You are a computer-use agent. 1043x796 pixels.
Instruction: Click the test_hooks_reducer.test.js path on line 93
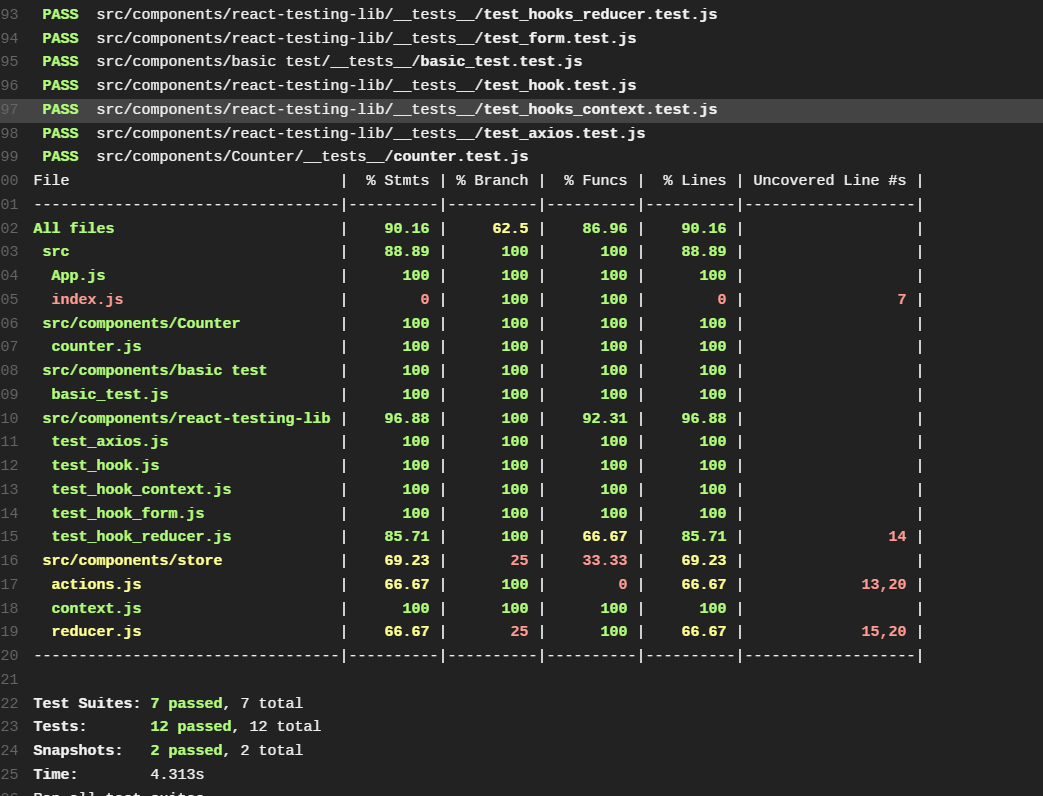coord(406,14)
